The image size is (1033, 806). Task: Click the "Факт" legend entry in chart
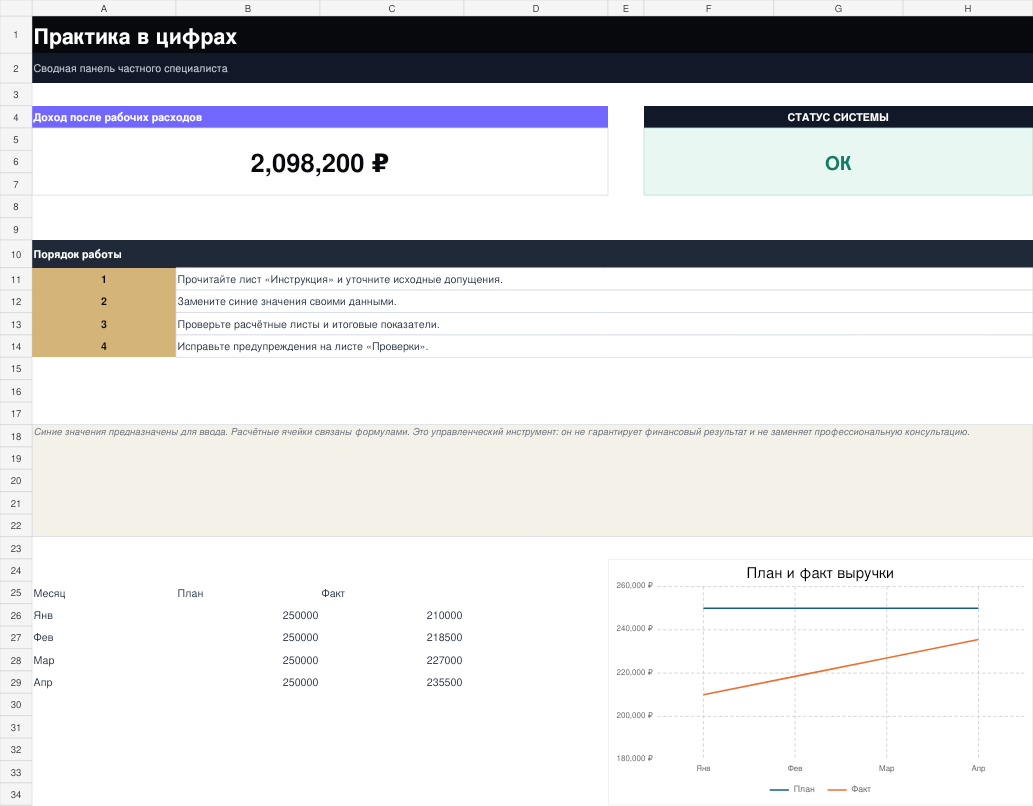click(x=849, y=789)
